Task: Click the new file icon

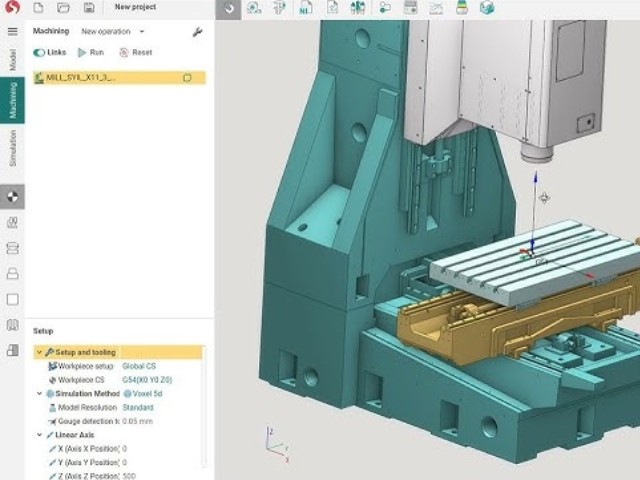Action: pos(38,7)
